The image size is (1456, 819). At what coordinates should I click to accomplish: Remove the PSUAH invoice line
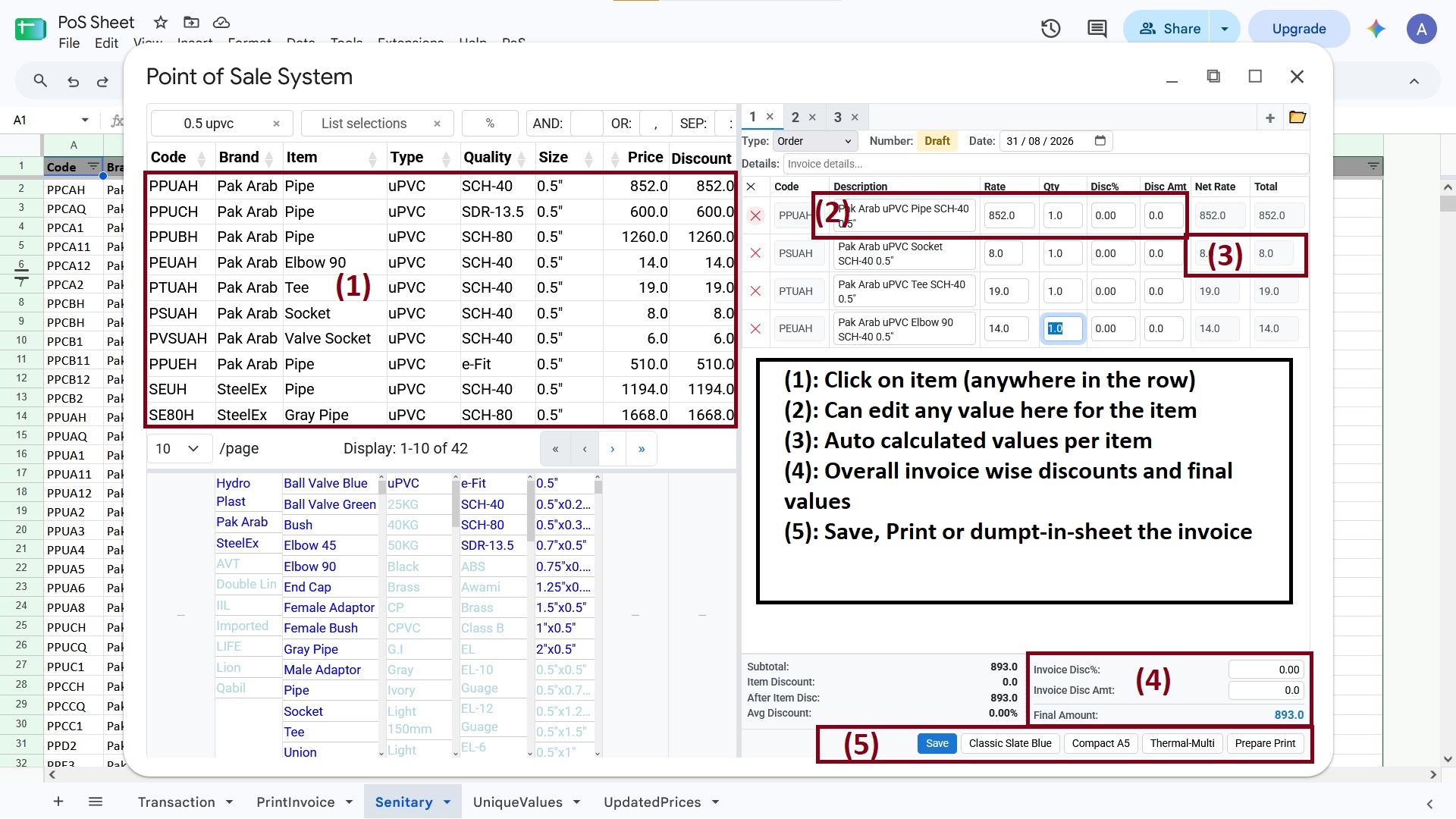[755, 253]
